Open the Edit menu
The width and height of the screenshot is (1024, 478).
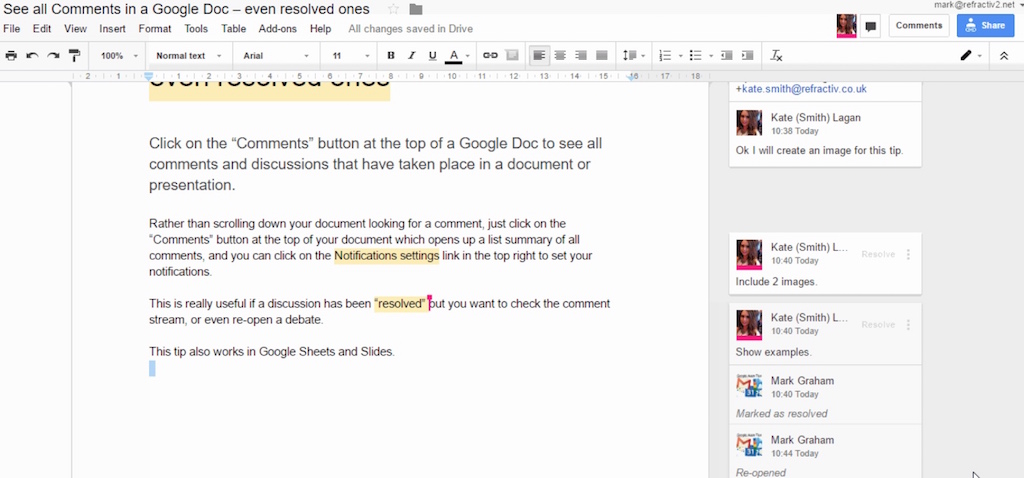(x=42, y=29)
